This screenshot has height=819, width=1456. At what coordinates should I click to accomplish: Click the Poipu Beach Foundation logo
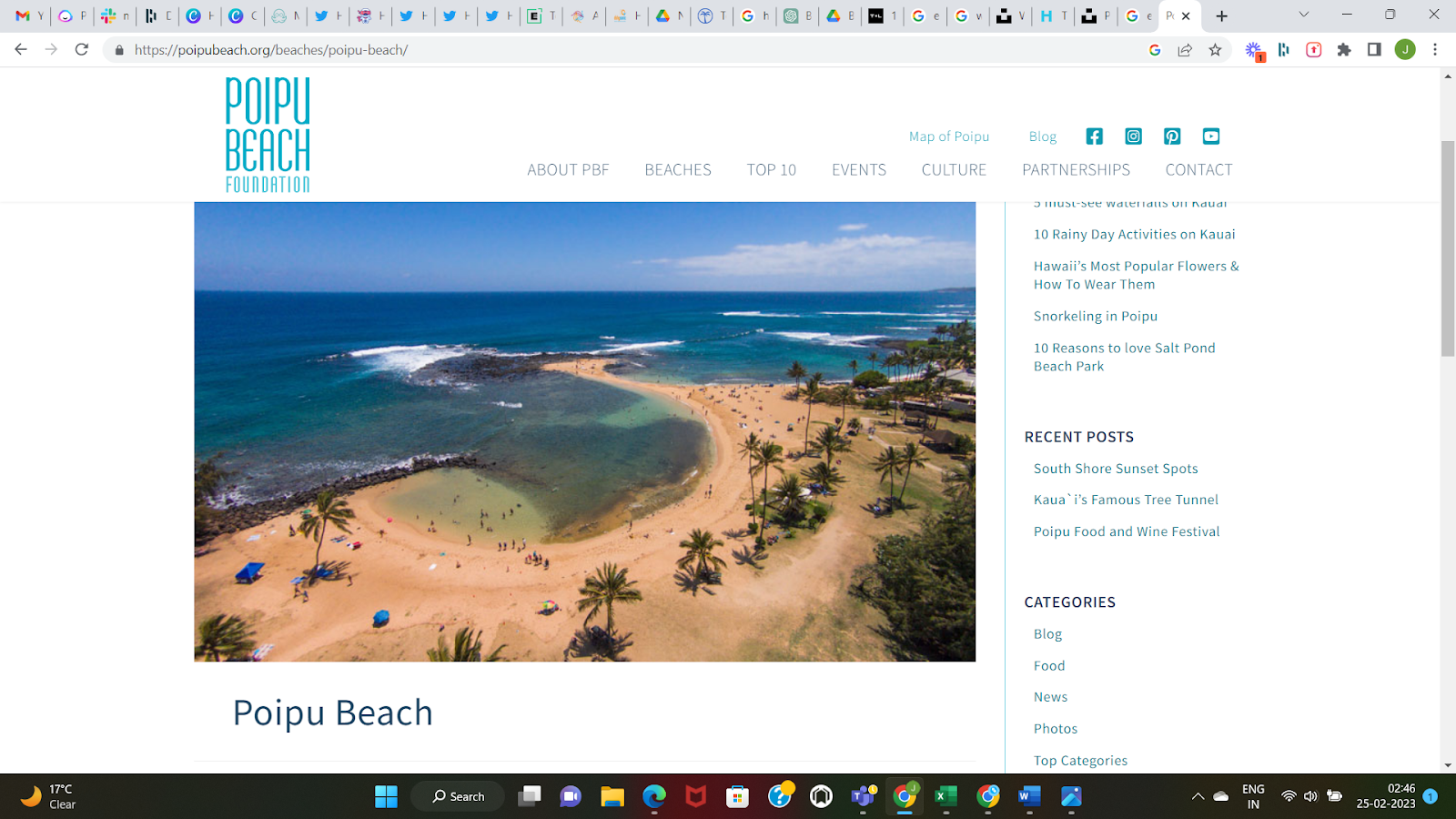(268, 135)
